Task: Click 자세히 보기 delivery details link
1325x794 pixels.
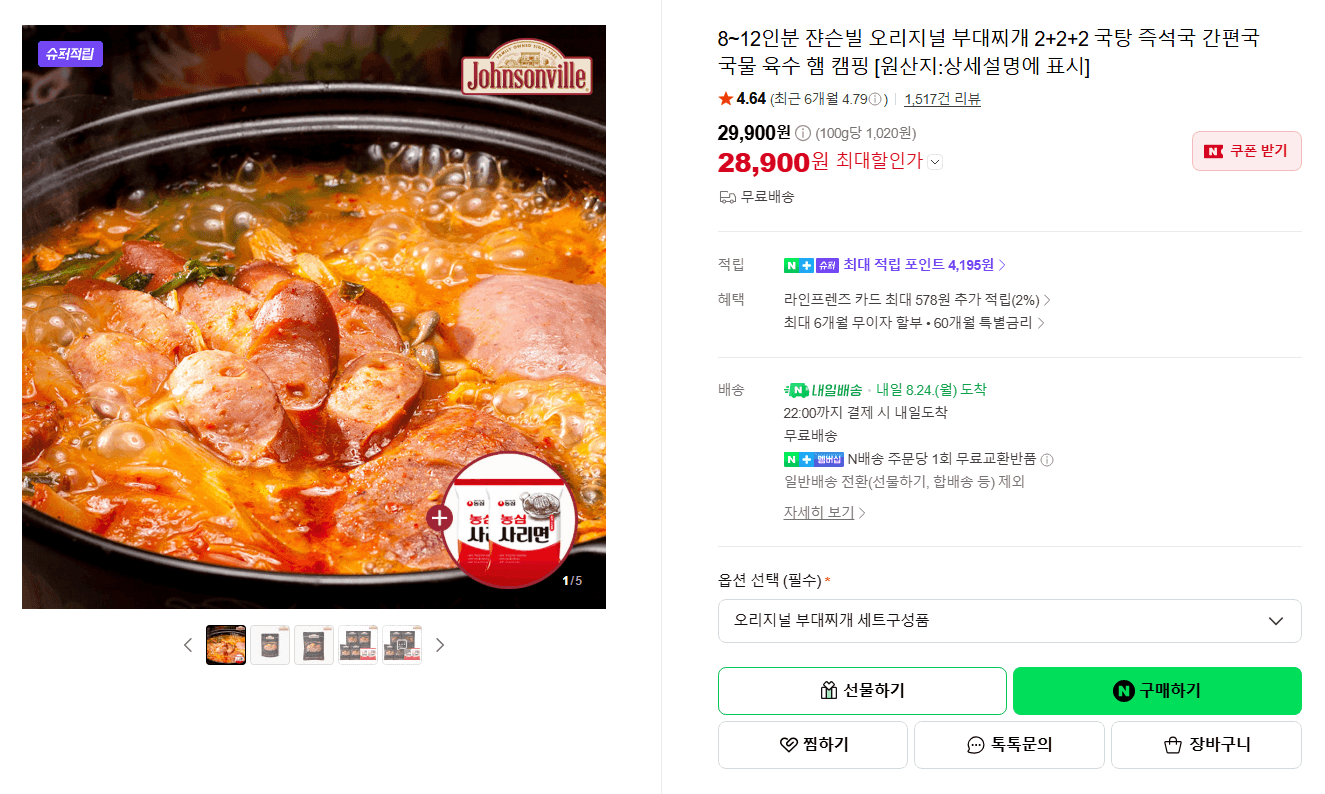Action: tap(824, 513)
